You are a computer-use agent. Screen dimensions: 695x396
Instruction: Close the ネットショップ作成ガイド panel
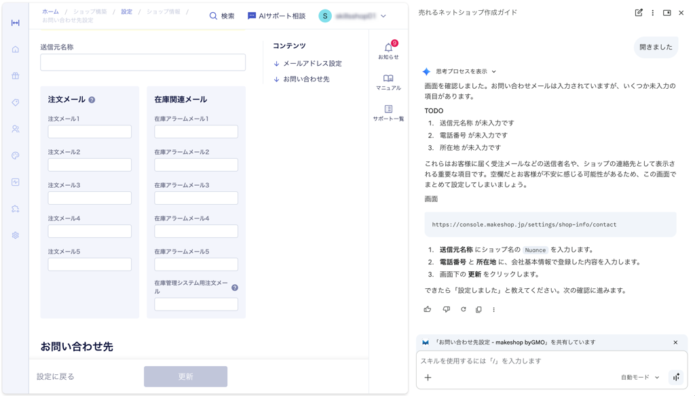[x=681, y=13]
